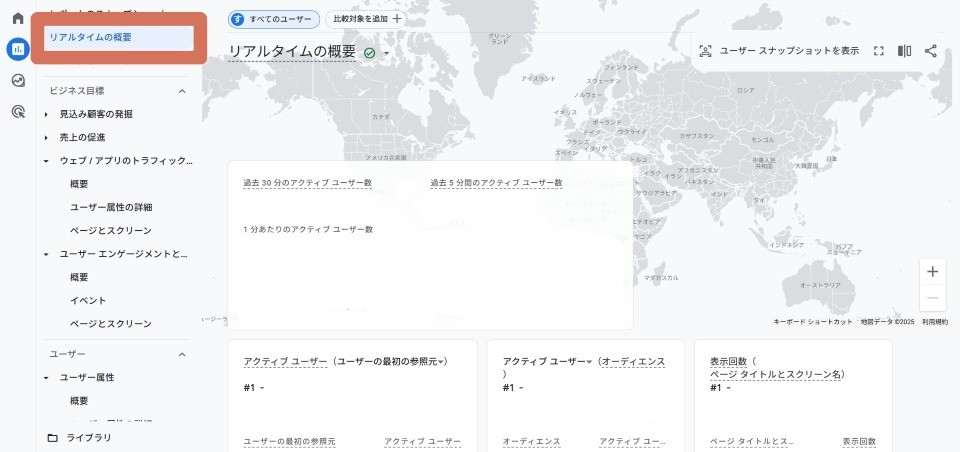Click the share icon at top right
This screenshot has height=452, width=960.
click(931, 51)
